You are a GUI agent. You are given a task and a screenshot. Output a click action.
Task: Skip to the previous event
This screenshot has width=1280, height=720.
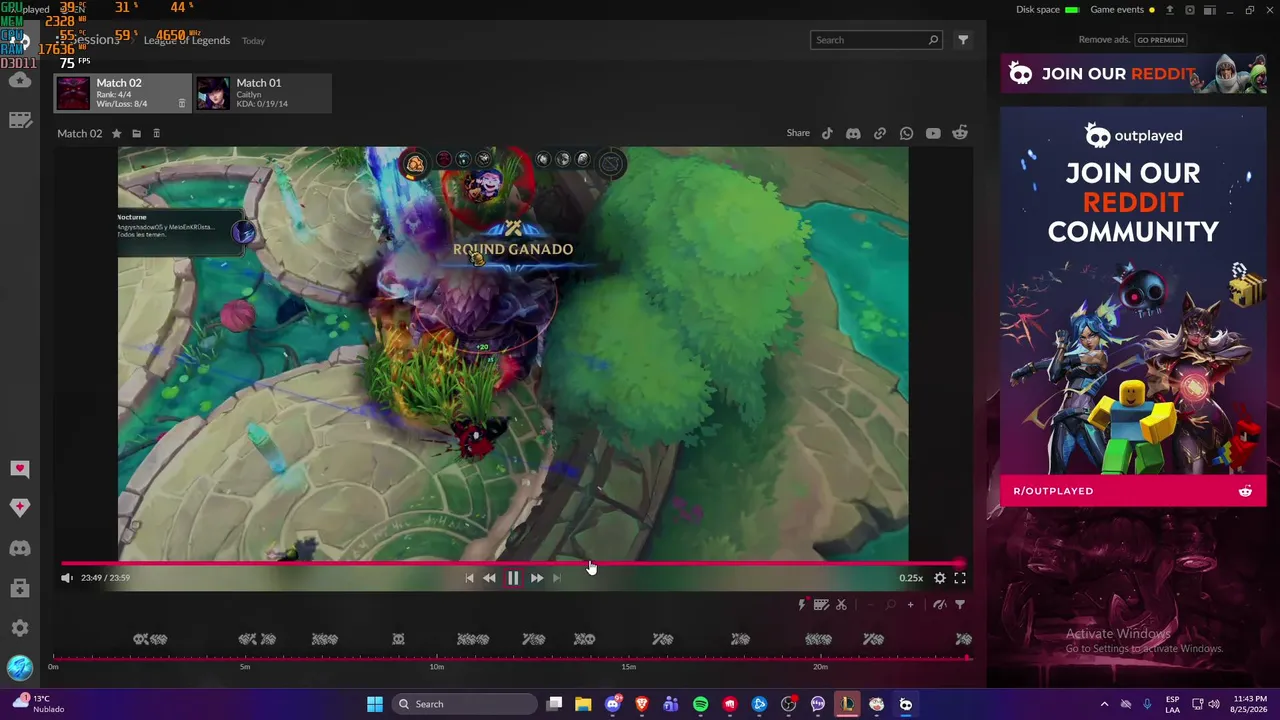tap(469, 578)
